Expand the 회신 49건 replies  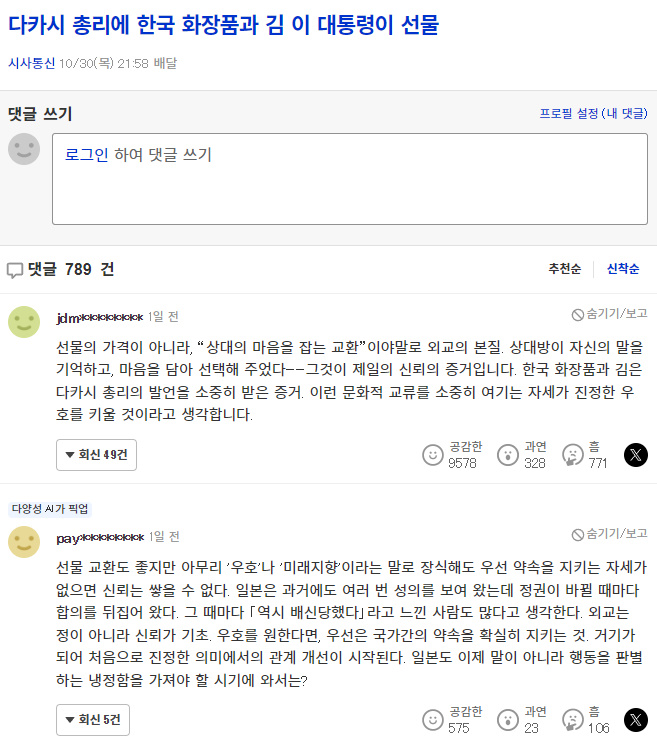coord(96,455)
